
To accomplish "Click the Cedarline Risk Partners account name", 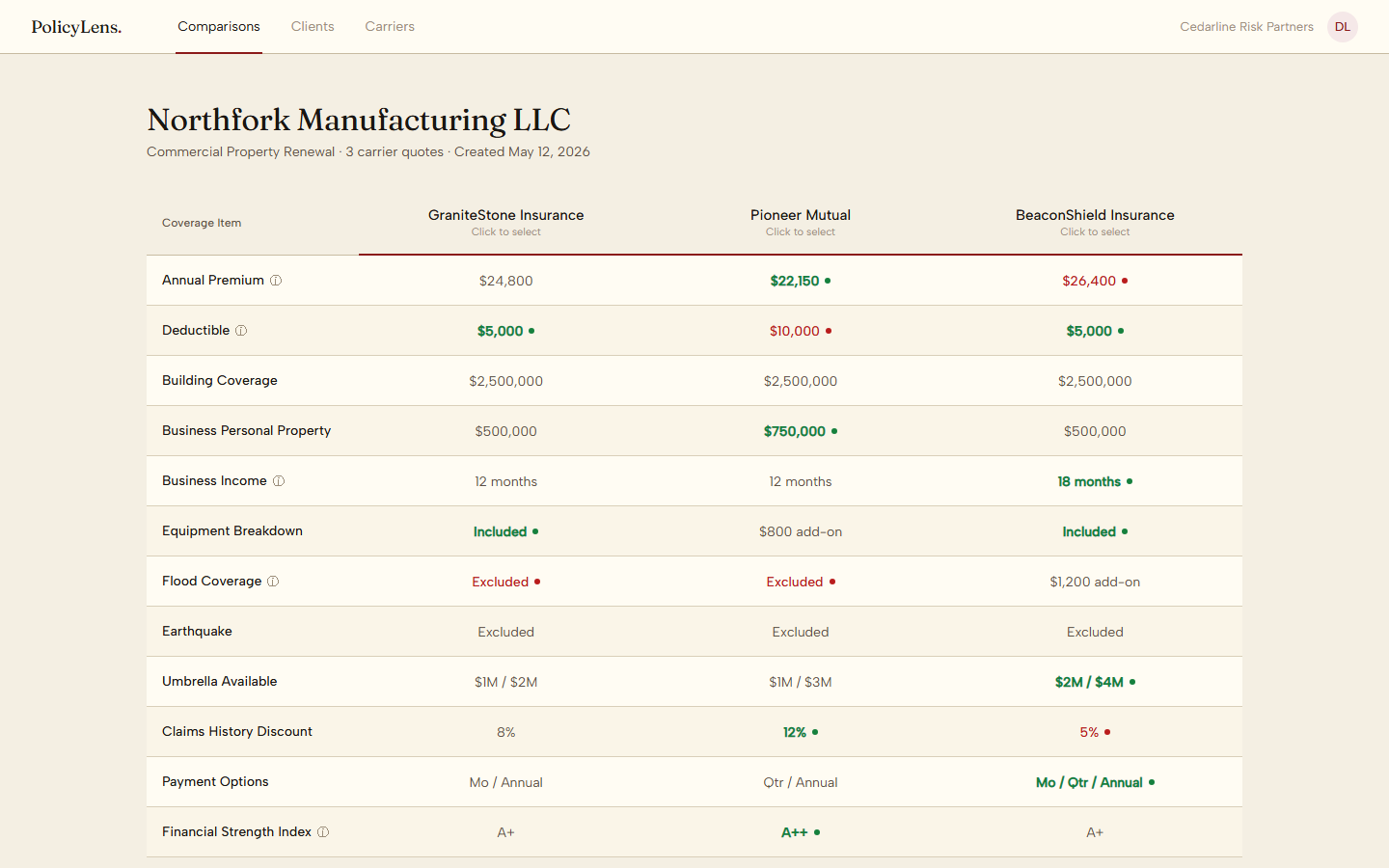I will click(1246, 27).
